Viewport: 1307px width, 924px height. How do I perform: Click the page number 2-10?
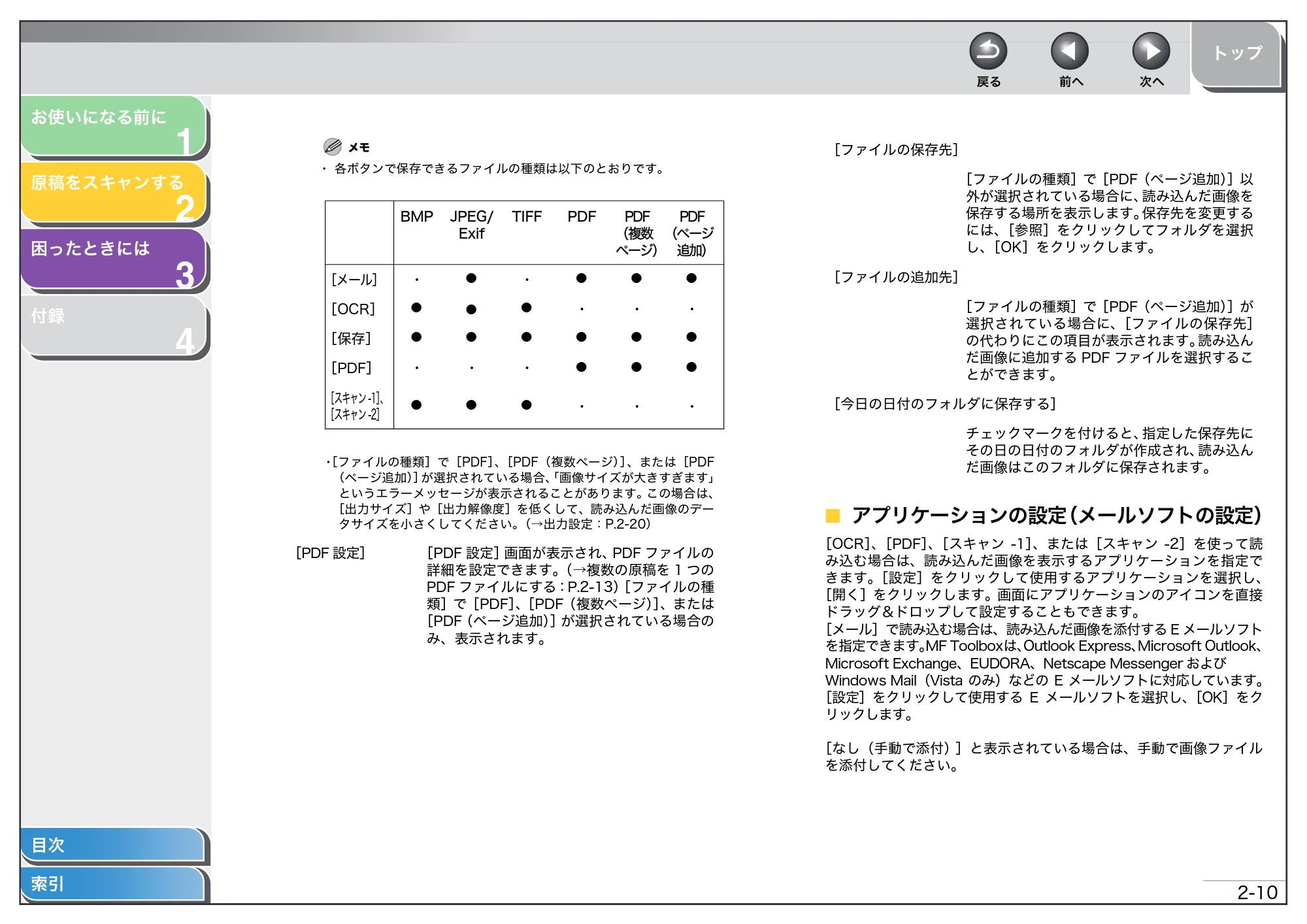click(1257, 892)
